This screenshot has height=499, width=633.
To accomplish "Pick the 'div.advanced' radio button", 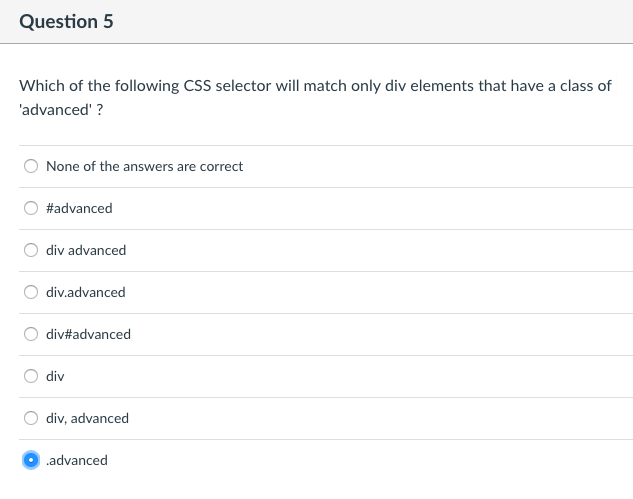I will click(x=32, y=292).
